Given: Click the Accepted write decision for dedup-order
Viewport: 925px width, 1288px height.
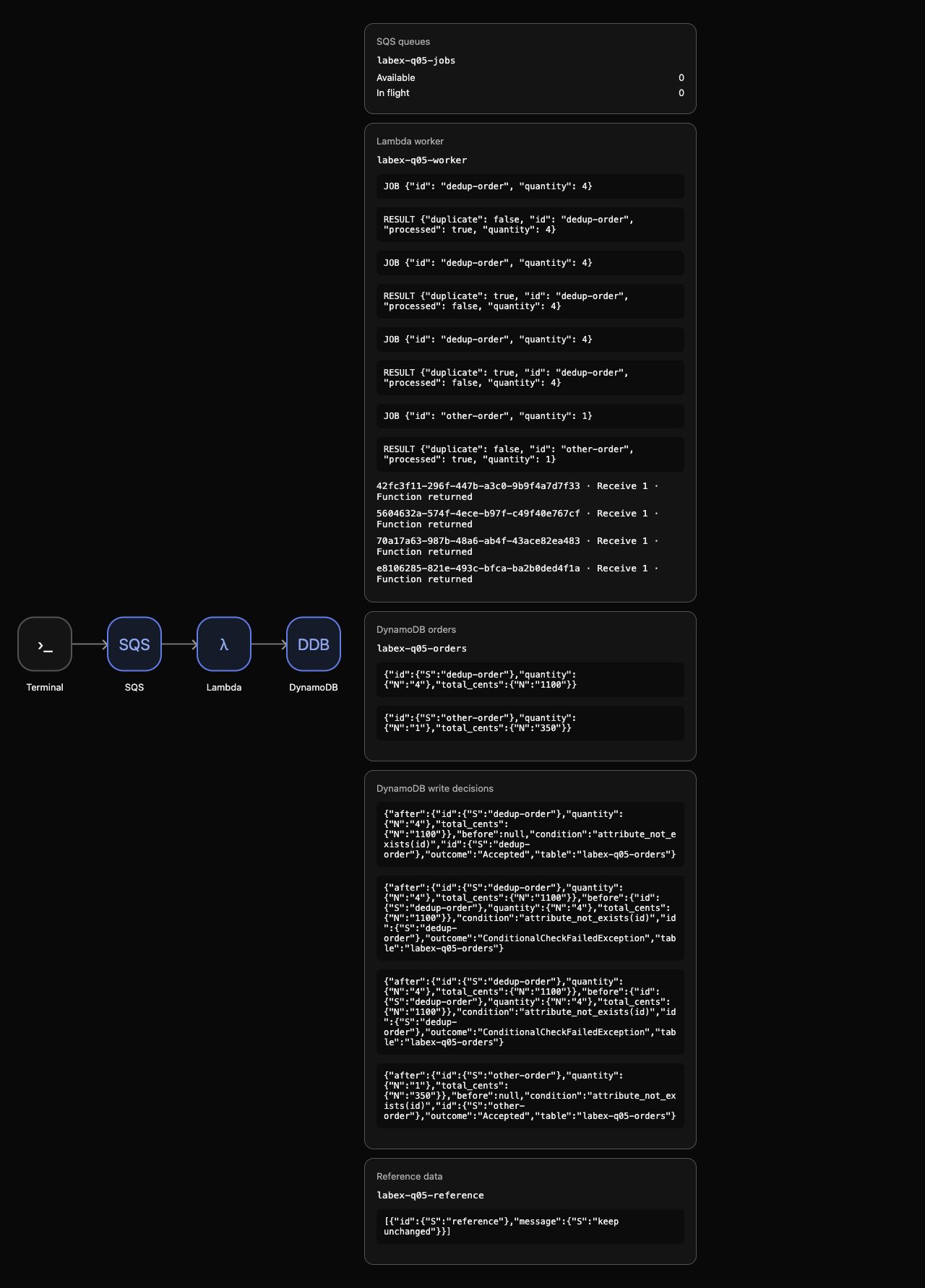Looking at the screenshot, I should pyautogui.click(x=530, y=834).
